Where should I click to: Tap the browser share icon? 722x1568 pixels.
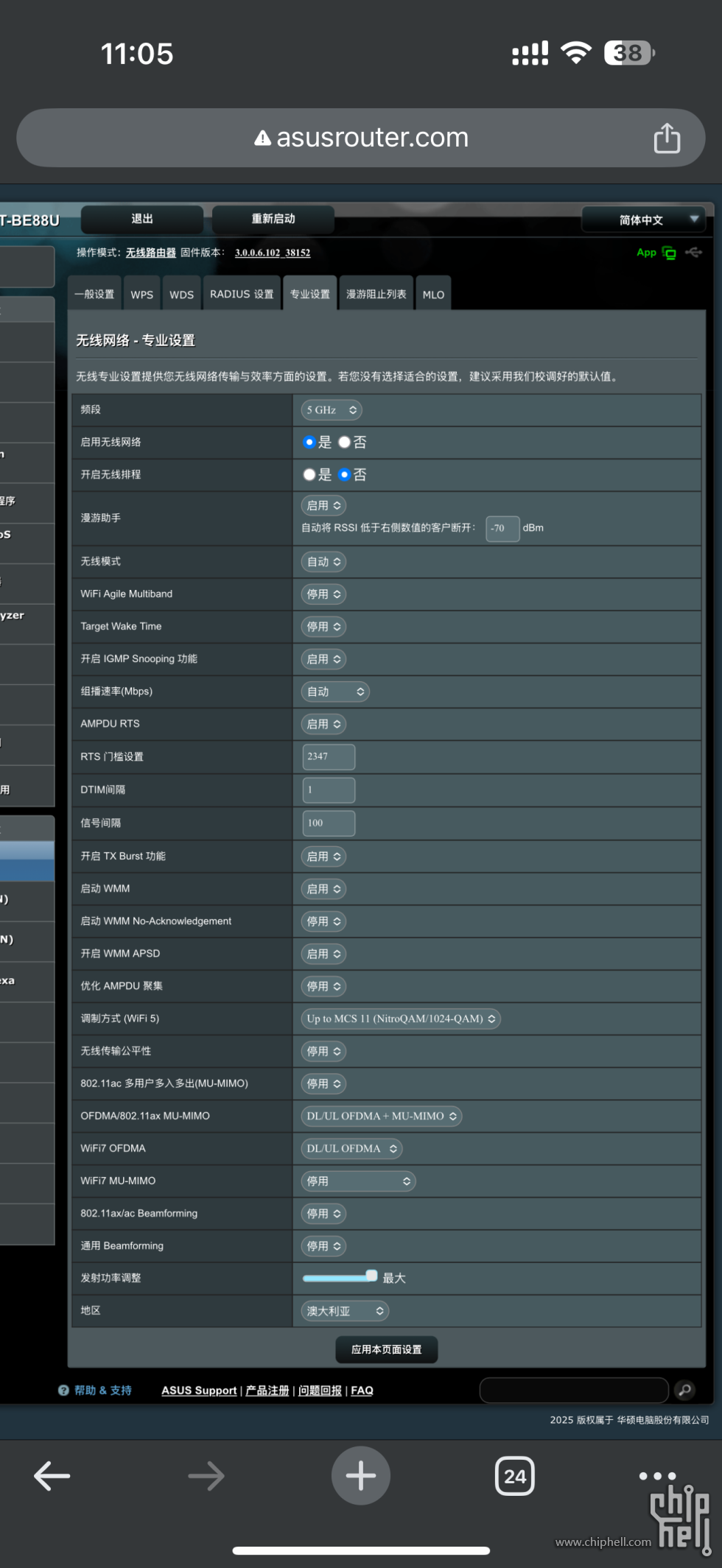pyautogui.click(x=667, y=138)
